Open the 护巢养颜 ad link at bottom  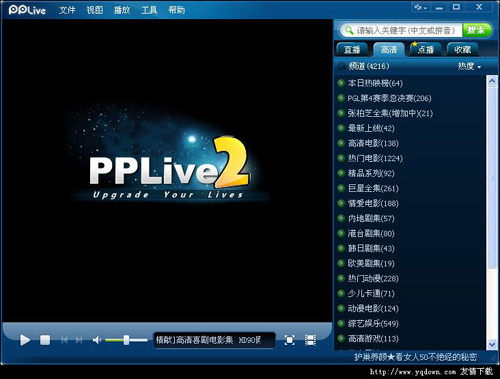pyautogui.click(x=415, y=357)
